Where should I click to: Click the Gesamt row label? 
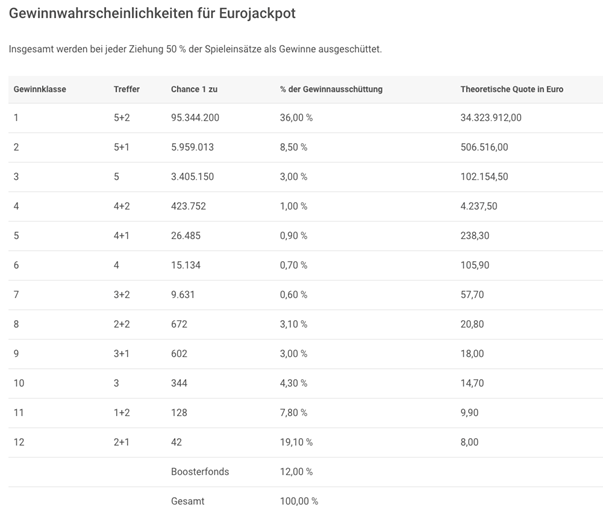tap(188, 501)
